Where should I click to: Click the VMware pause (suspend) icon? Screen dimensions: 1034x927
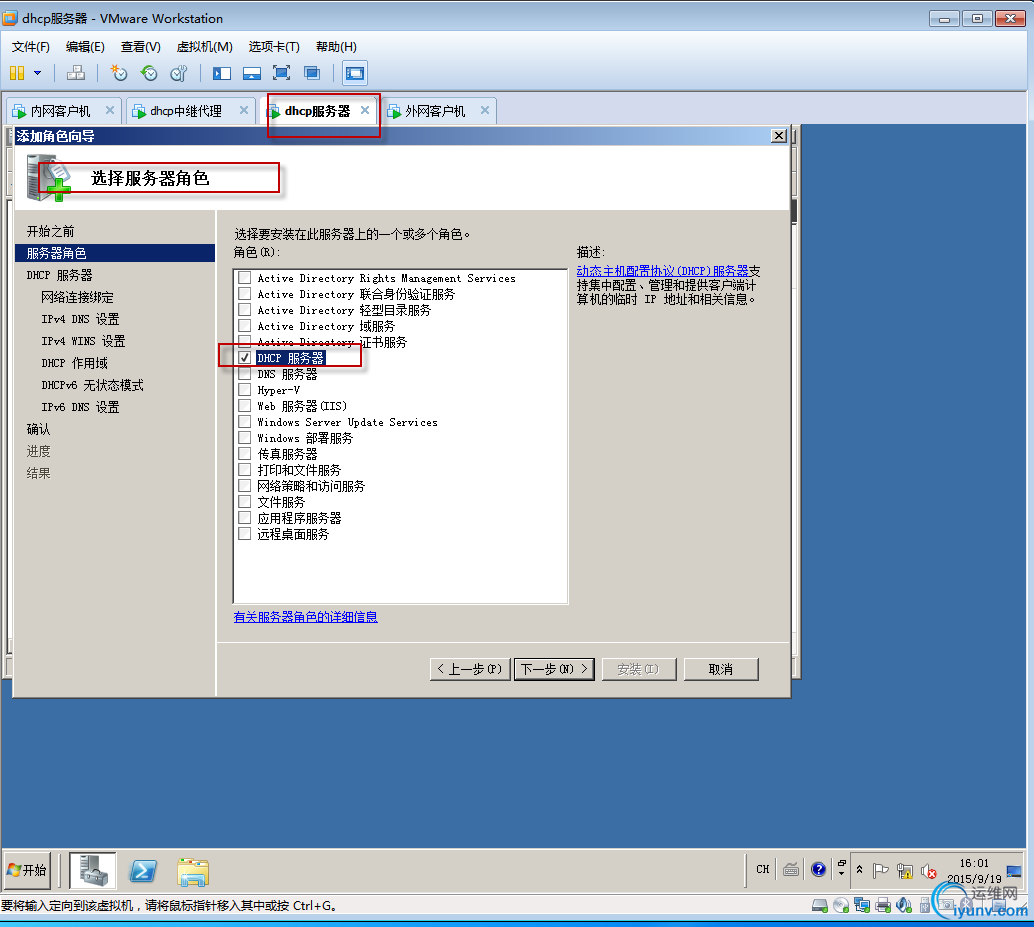(x=17, y=73)
